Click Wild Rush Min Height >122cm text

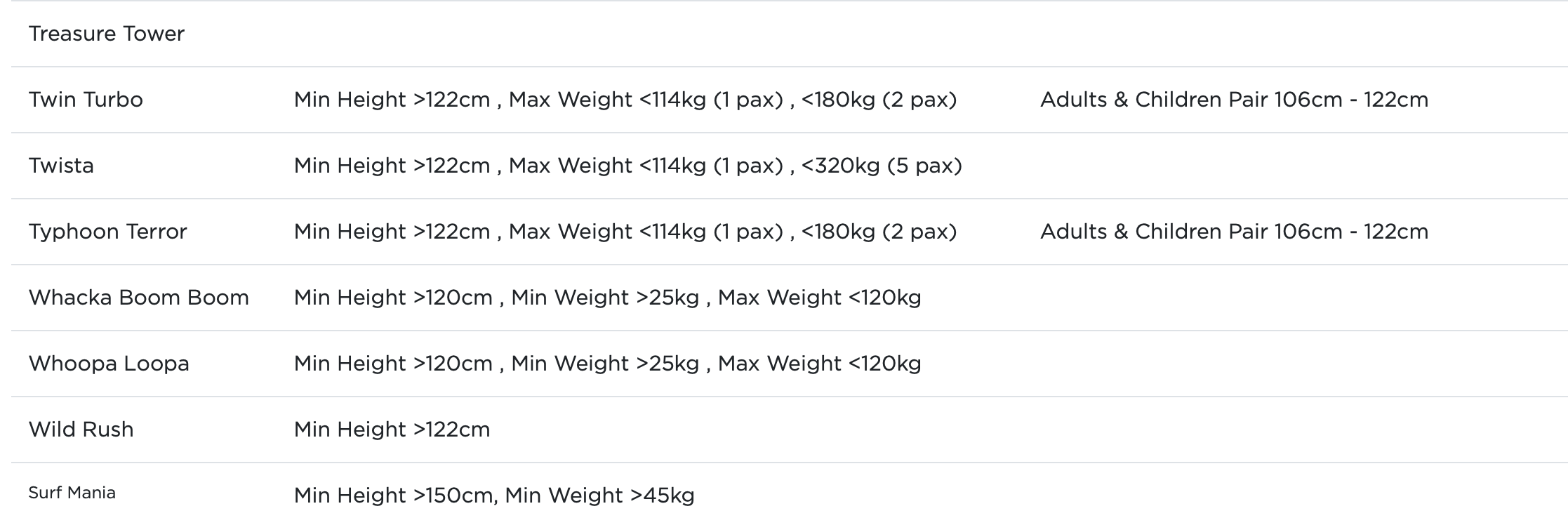pyautogui.click(x=392, y=430)
